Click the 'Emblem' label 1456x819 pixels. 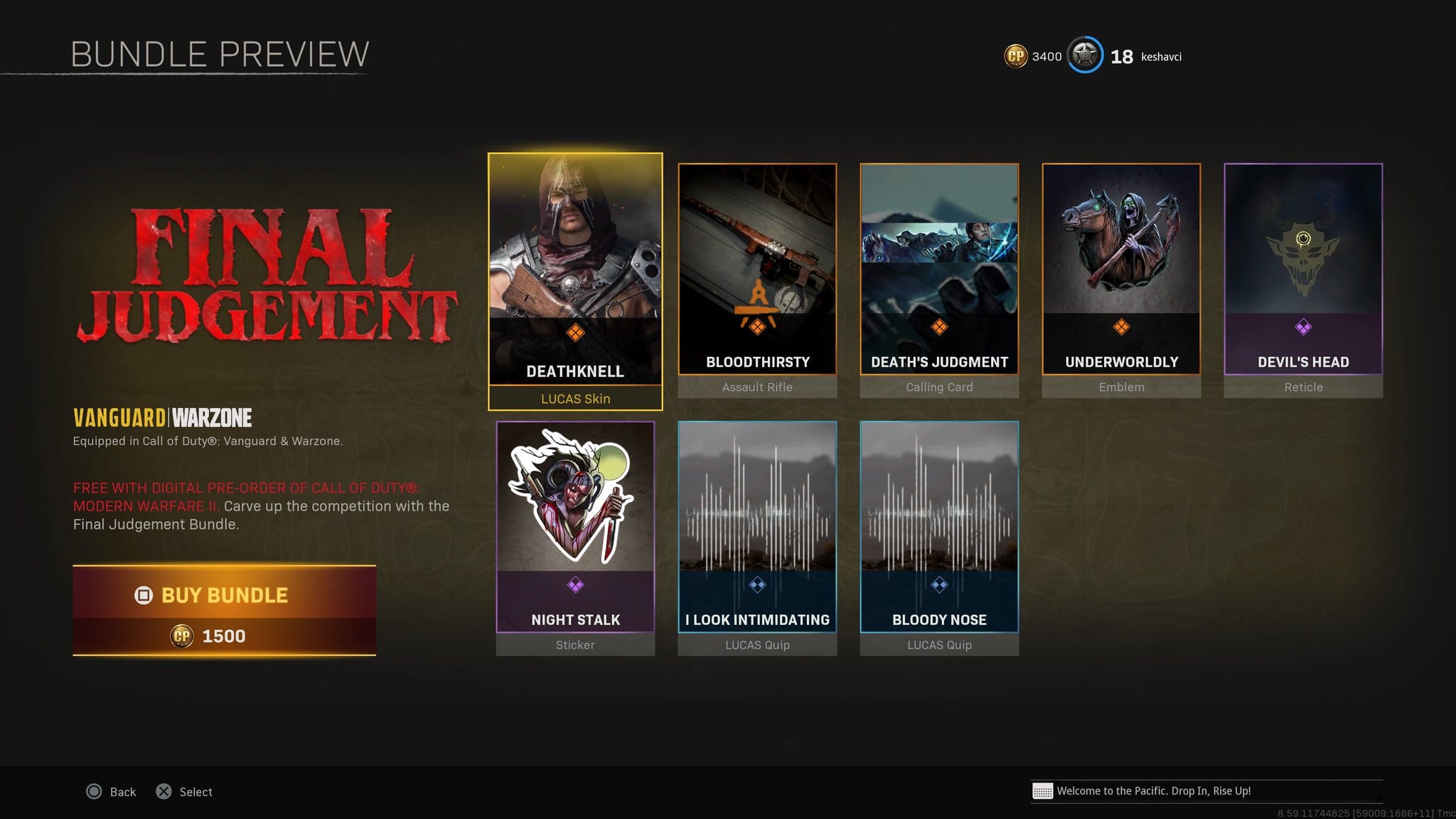[1121, 387]
